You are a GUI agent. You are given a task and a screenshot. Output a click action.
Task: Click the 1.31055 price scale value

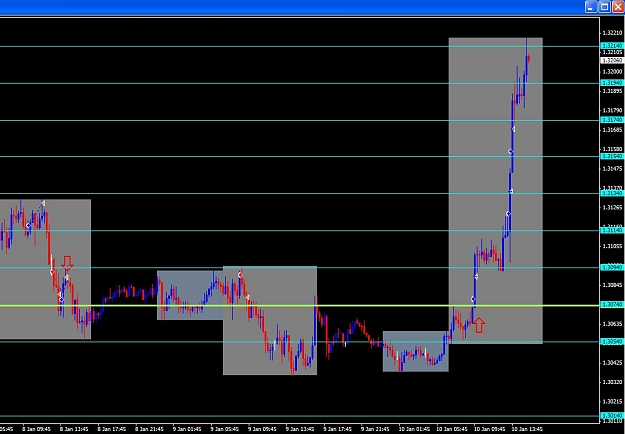pyautogui.click(x=613, y=246)
